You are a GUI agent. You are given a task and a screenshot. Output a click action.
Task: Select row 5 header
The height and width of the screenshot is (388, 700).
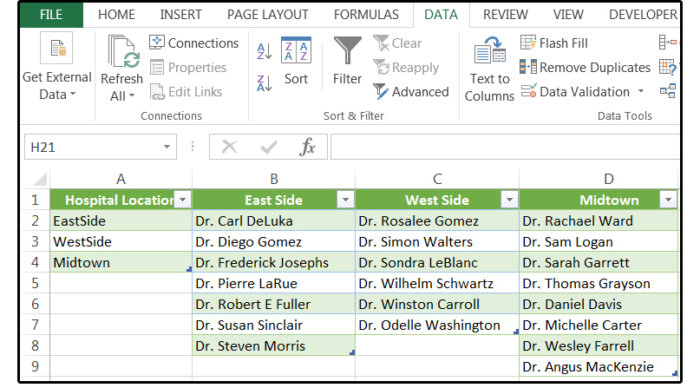click(35, 283)
